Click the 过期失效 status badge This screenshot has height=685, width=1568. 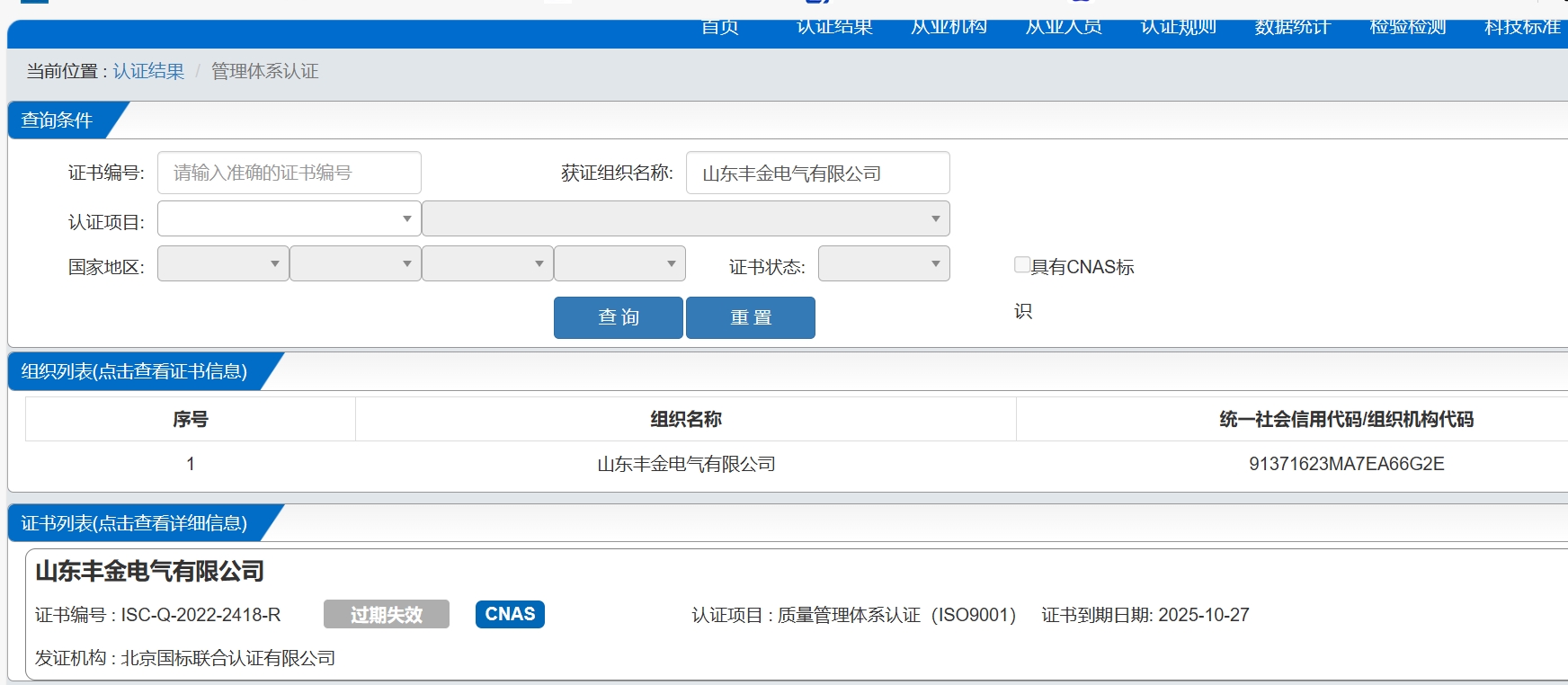tap(387, 615)
